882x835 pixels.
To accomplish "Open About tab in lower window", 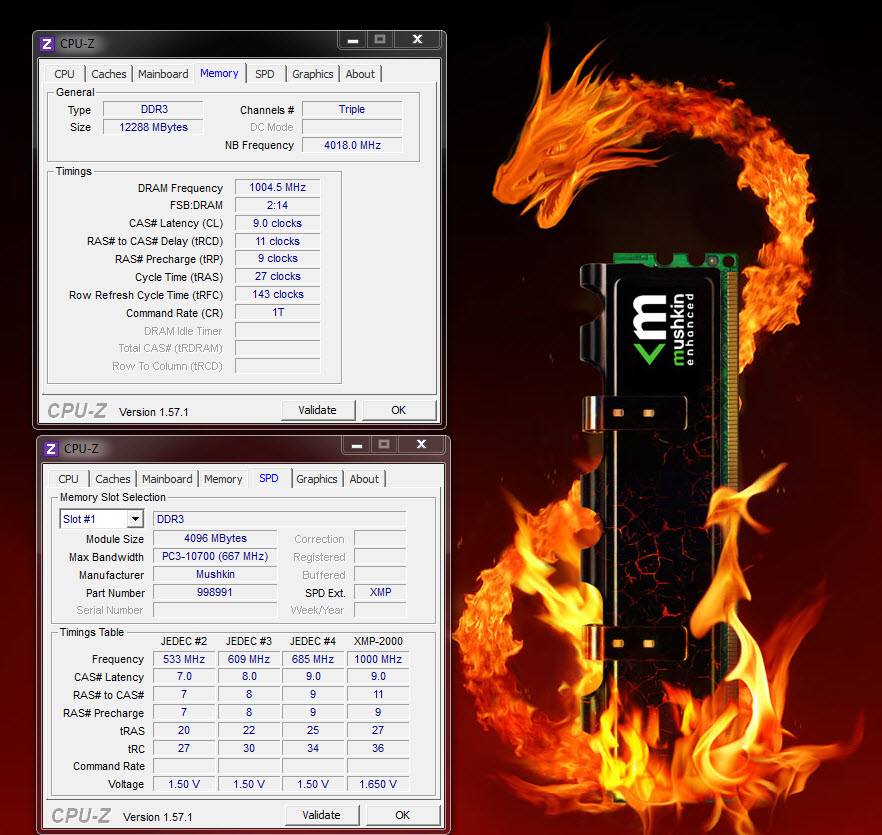I will pos(364,479).
